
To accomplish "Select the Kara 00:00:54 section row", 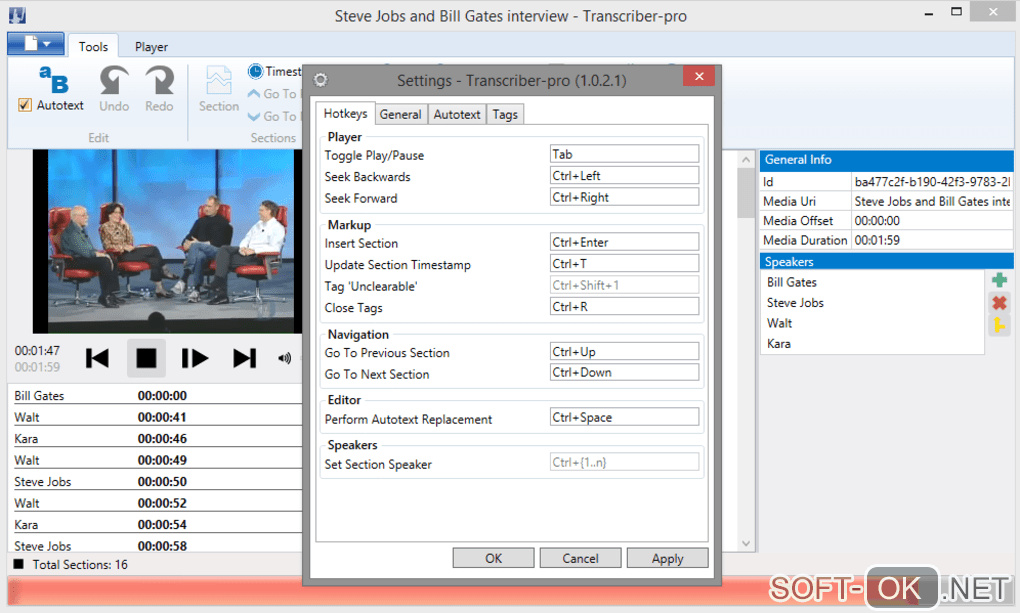I will pos(157,524).
